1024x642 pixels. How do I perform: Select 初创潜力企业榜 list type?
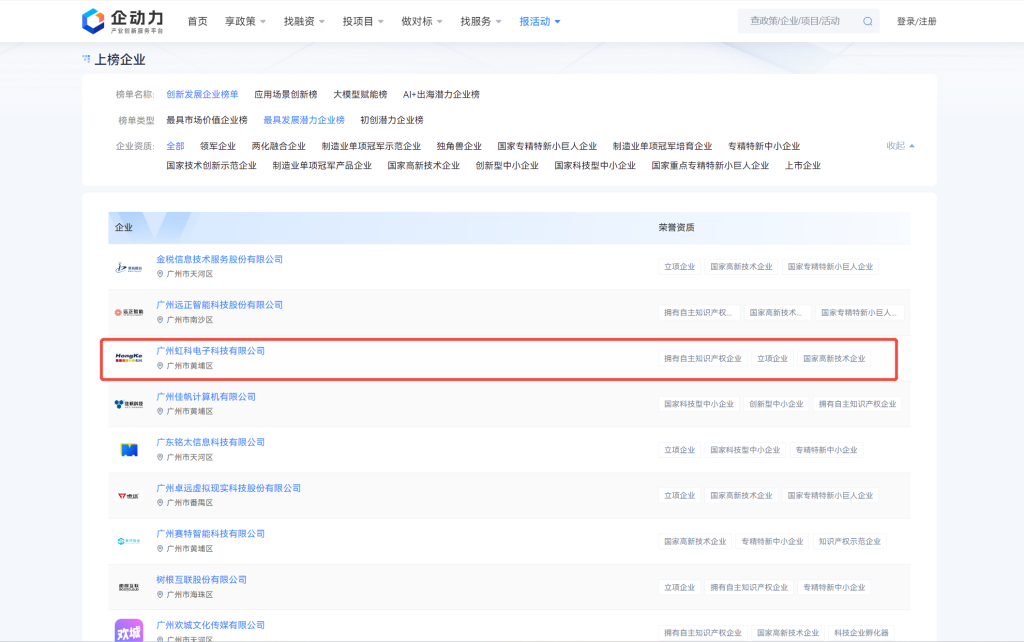coord(392,120)
